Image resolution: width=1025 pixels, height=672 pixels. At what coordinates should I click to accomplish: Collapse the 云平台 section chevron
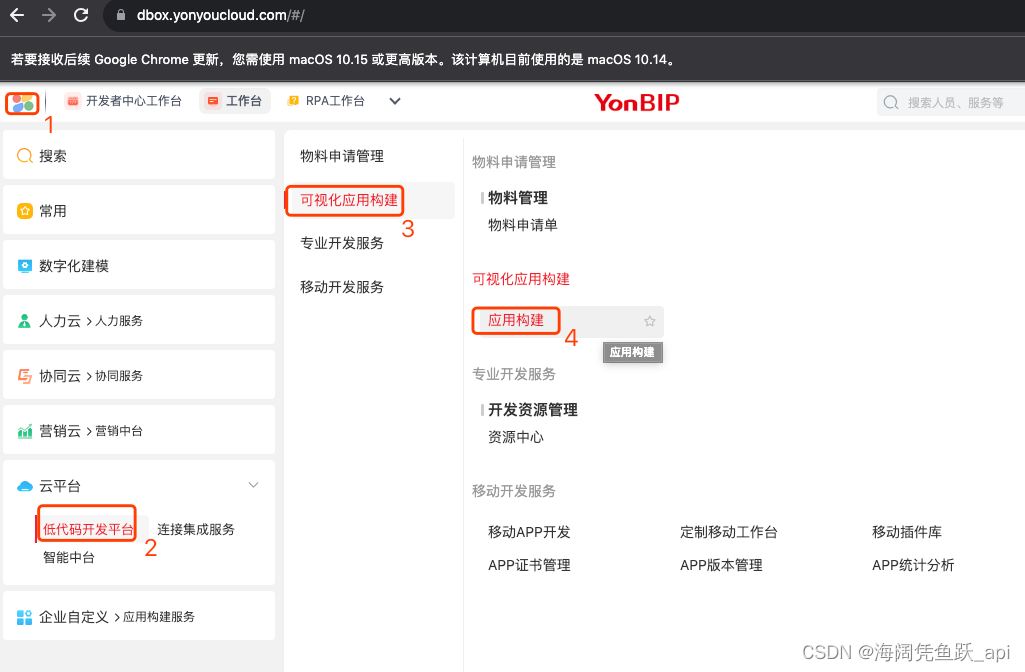254,485
